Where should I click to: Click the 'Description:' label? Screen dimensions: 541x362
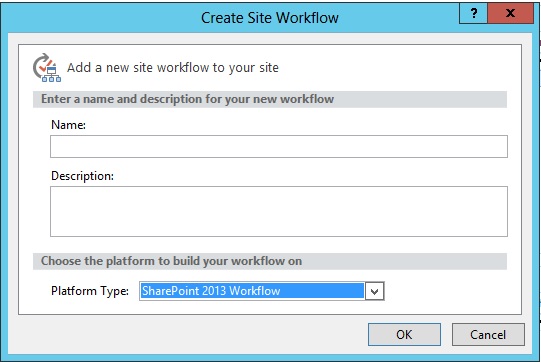coord(82,176)
